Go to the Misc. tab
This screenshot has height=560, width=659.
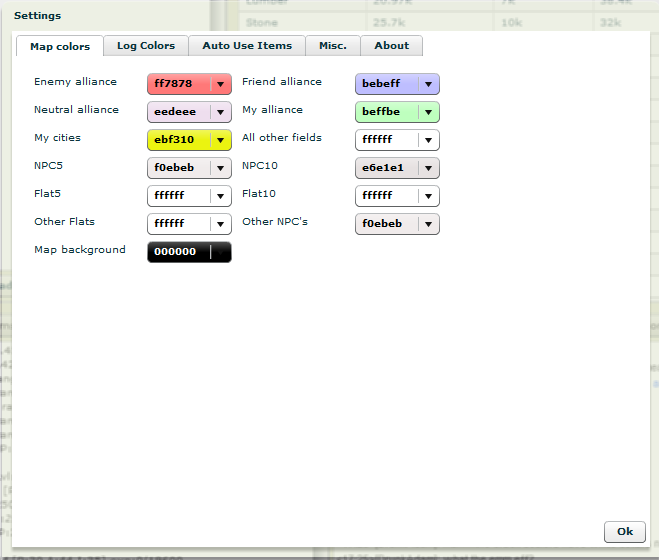333,46
